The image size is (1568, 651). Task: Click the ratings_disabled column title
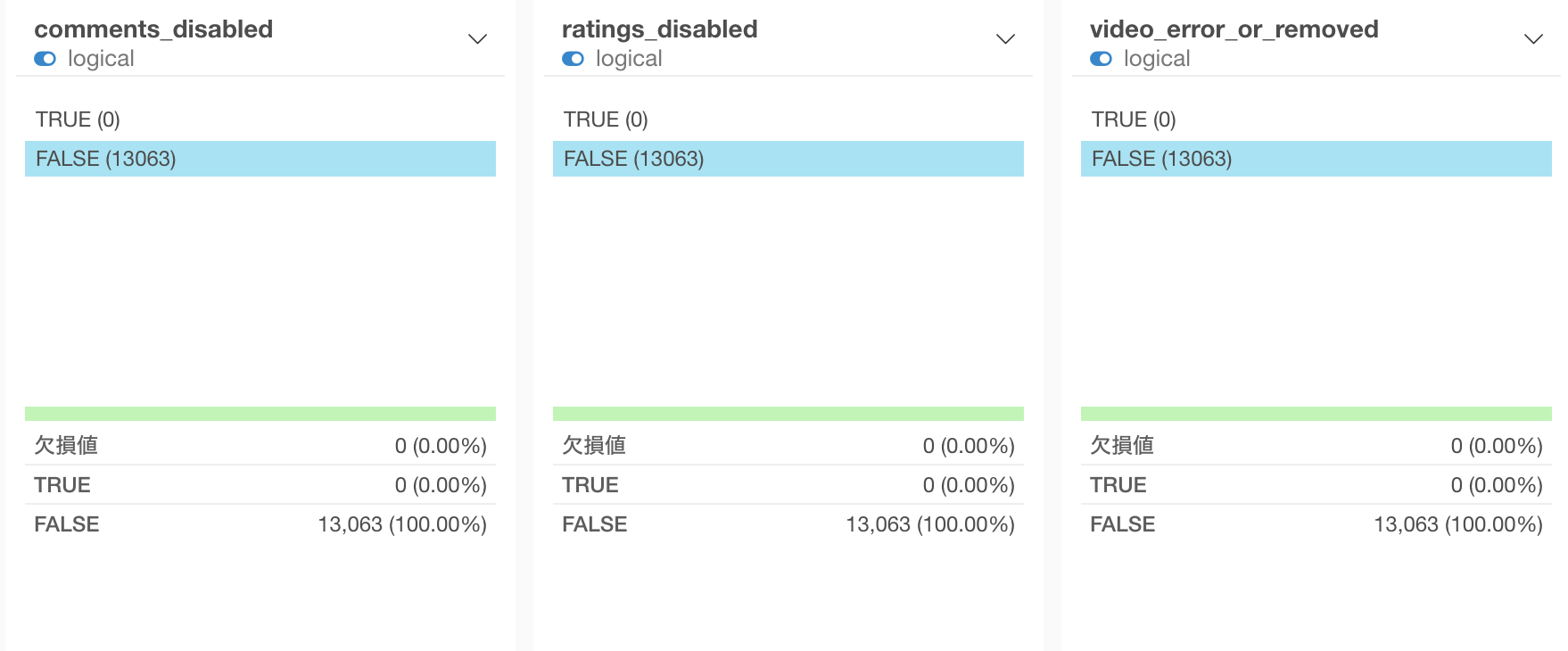tap(660, 29)
